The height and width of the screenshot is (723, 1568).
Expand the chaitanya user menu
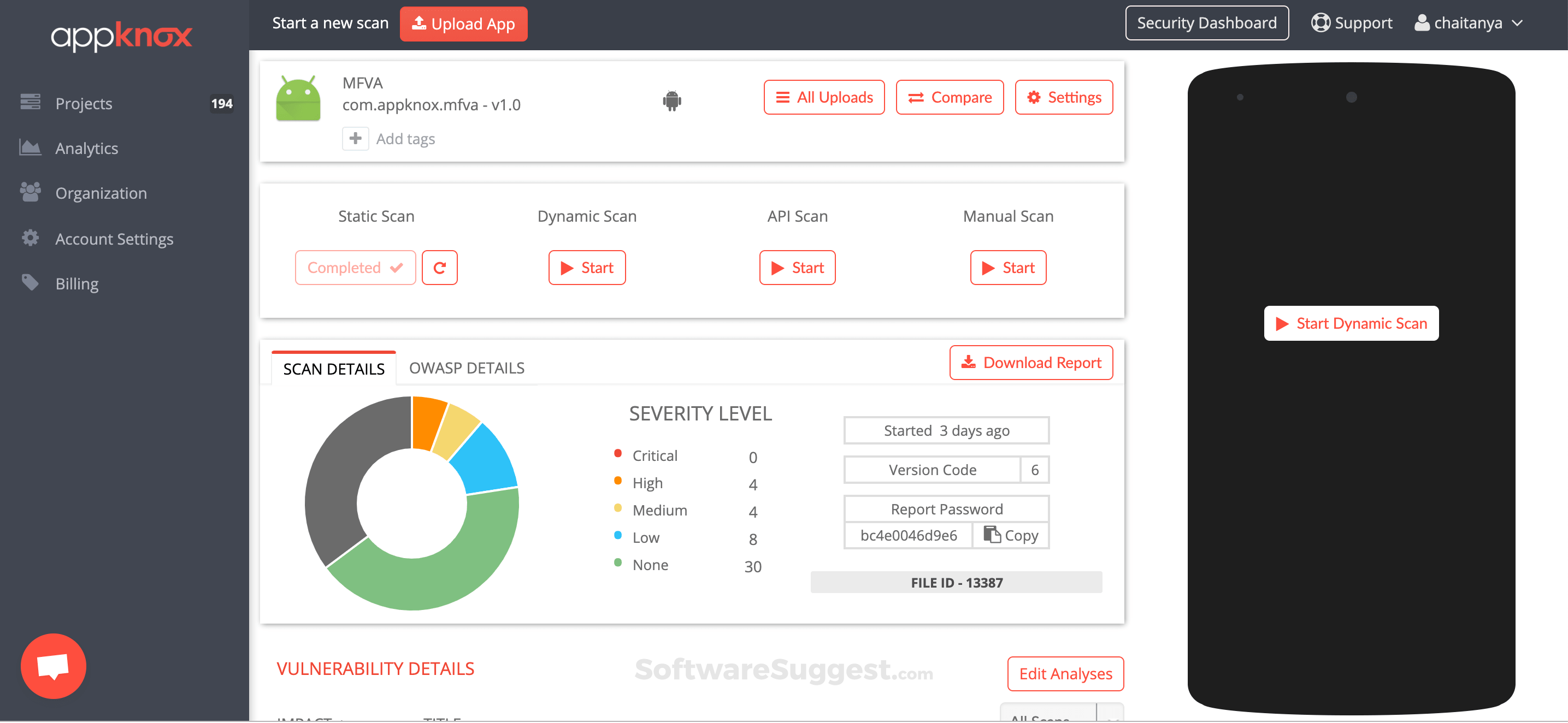click(1468, 23)
